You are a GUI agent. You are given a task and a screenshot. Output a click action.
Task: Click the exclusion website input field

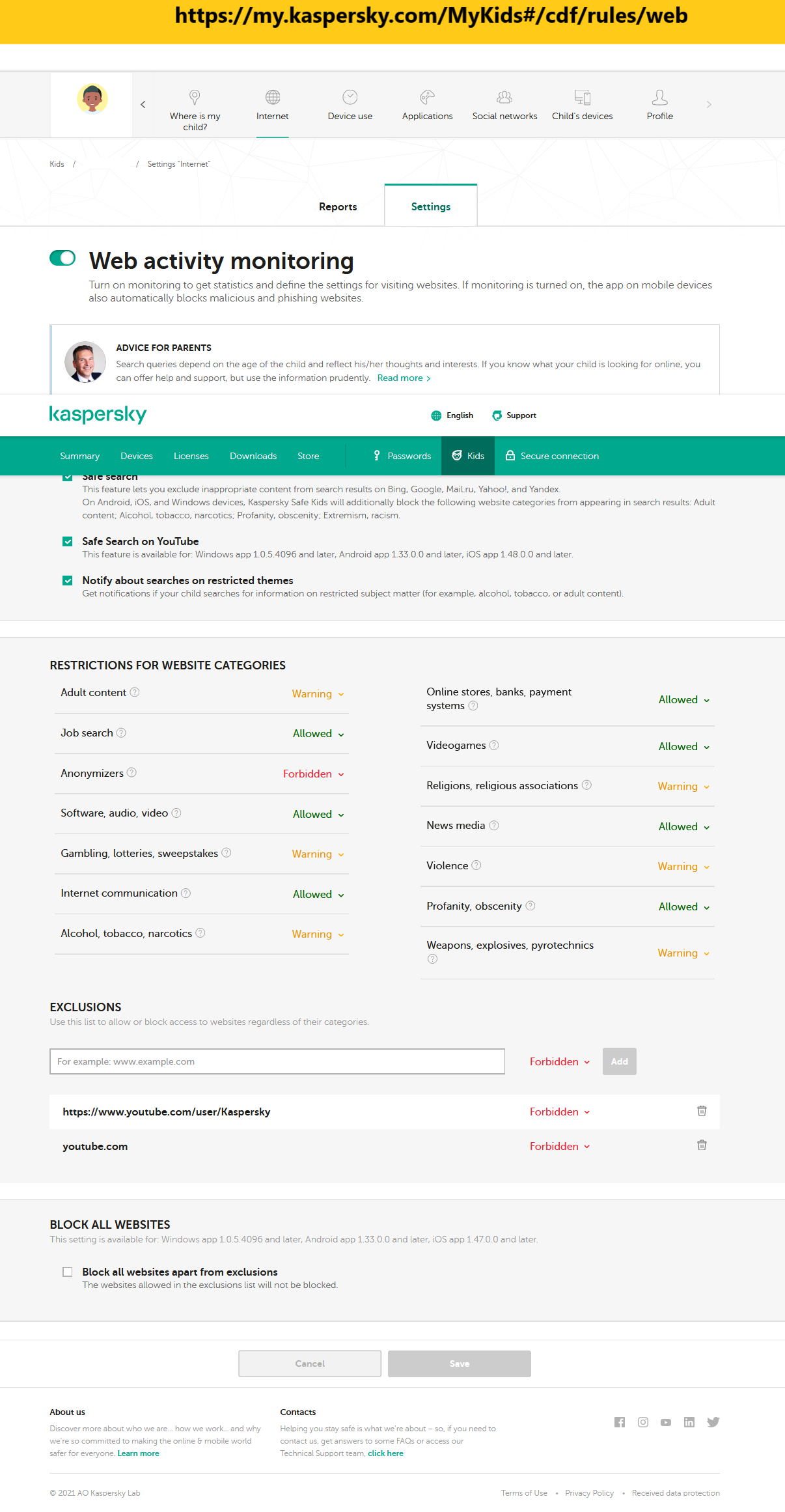tap(277, 1061)
